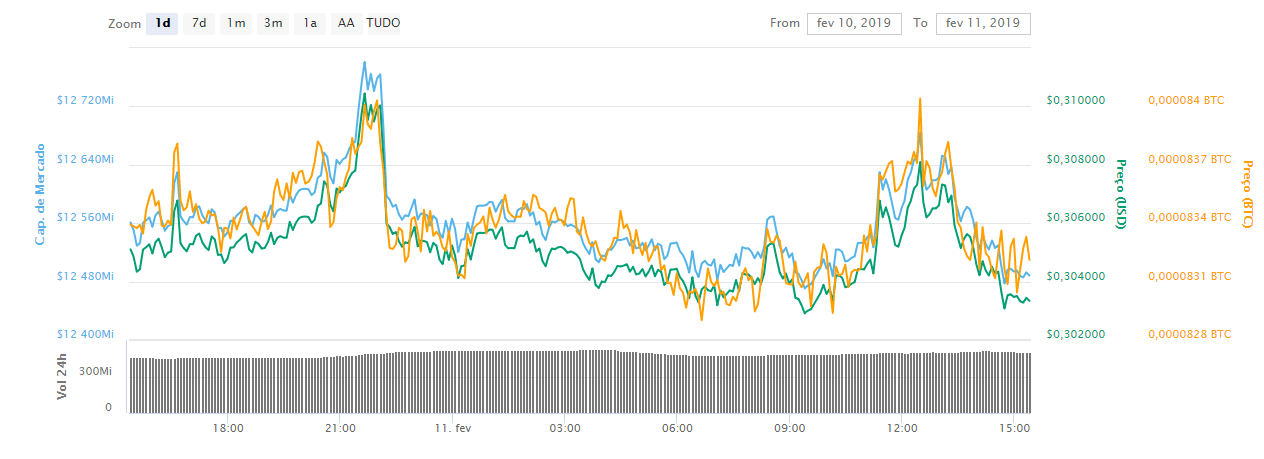
Task: Switch zoom to 1m
Action: pyautogui.click(x=236, y=23)
